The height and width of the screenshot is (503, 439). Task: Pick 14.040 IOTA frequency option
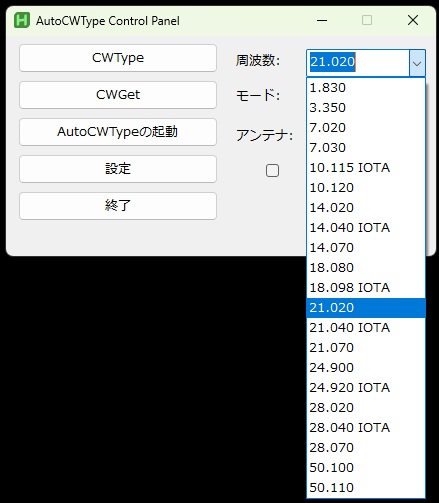[x=366, y=228]
